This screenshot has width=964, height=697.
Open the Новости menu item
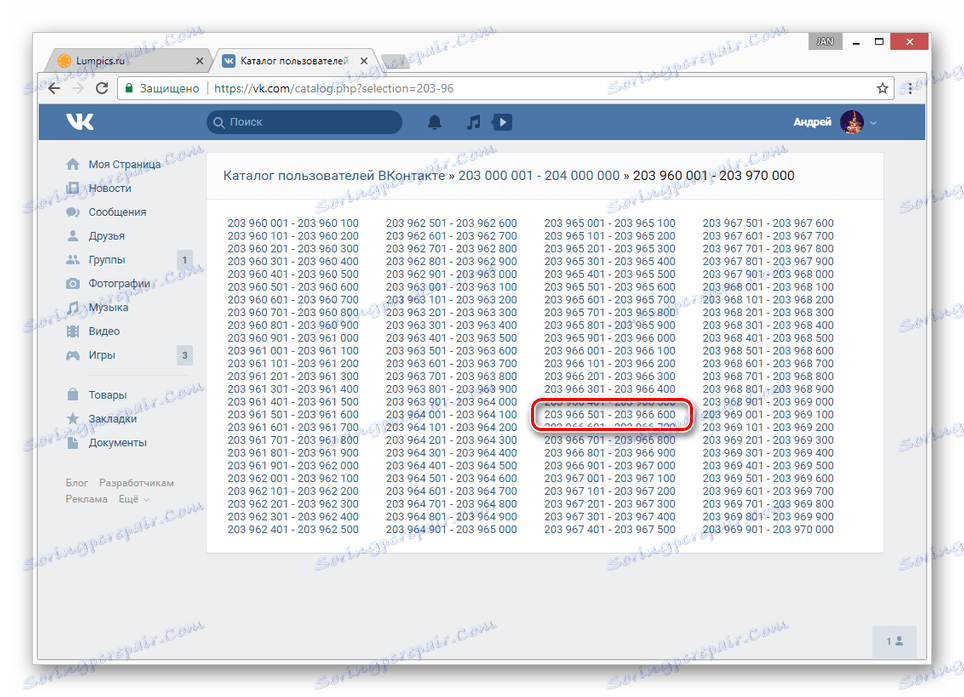click(110, 188)
